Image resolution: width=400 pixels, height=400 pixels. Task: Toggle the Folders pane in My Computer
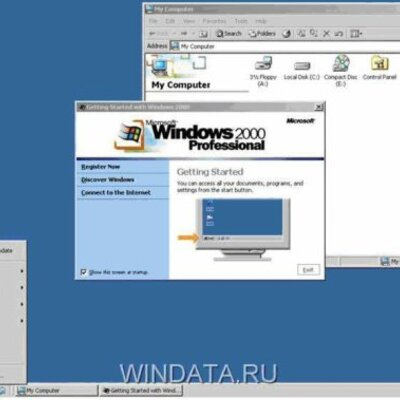click(x=262, y=34)
